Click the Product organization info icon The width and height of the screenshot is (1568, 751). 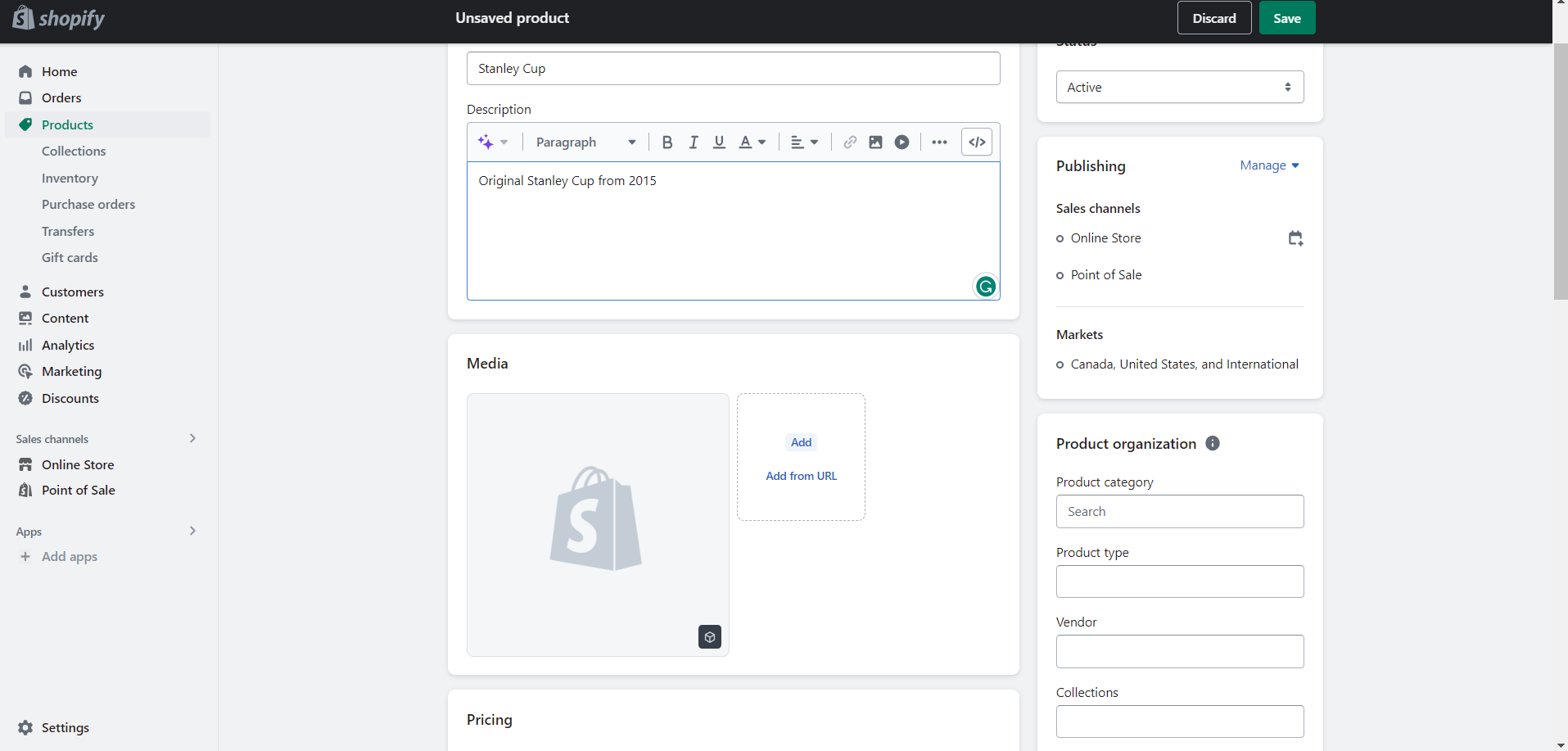(1213, 443)
